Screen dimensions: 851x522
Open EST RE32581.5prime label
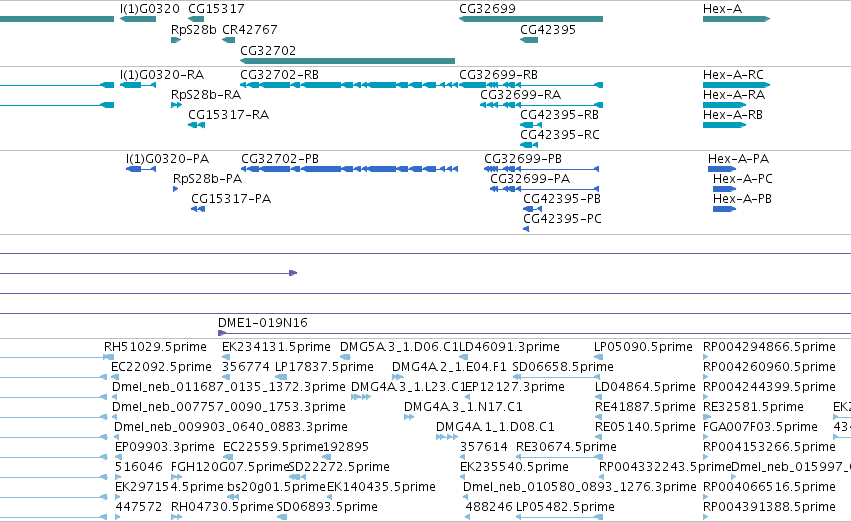pyautogui.click(x=753, y=406)
